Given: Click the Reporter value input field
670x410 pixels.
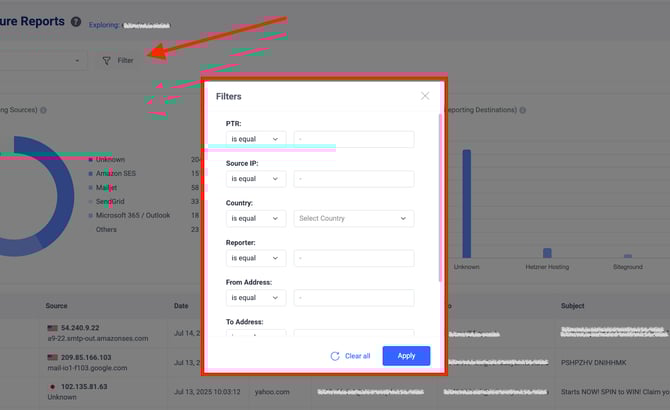Looking at the screenshot, I should pos(354,258).
